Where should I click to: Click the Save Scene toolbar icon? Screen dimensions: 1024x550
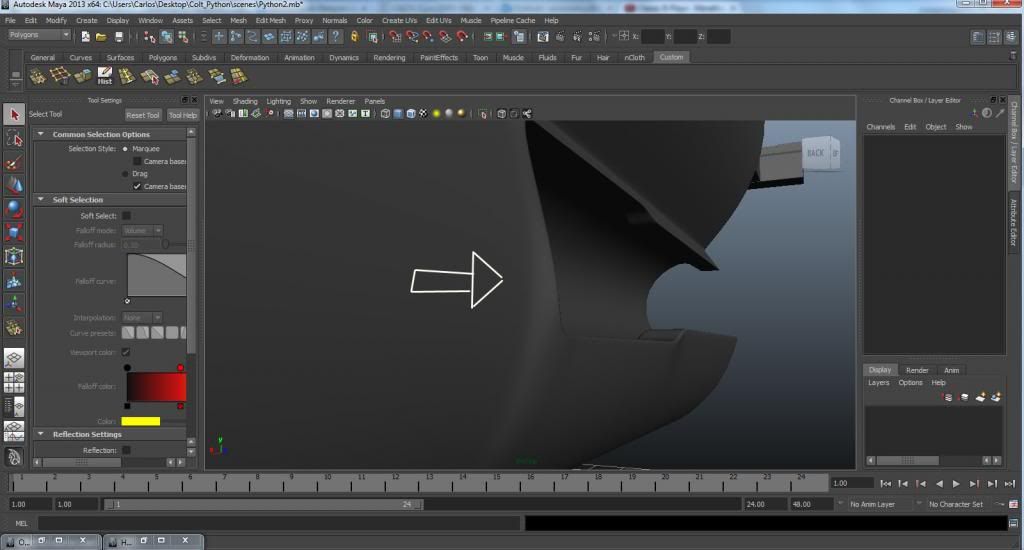point(119,37)
